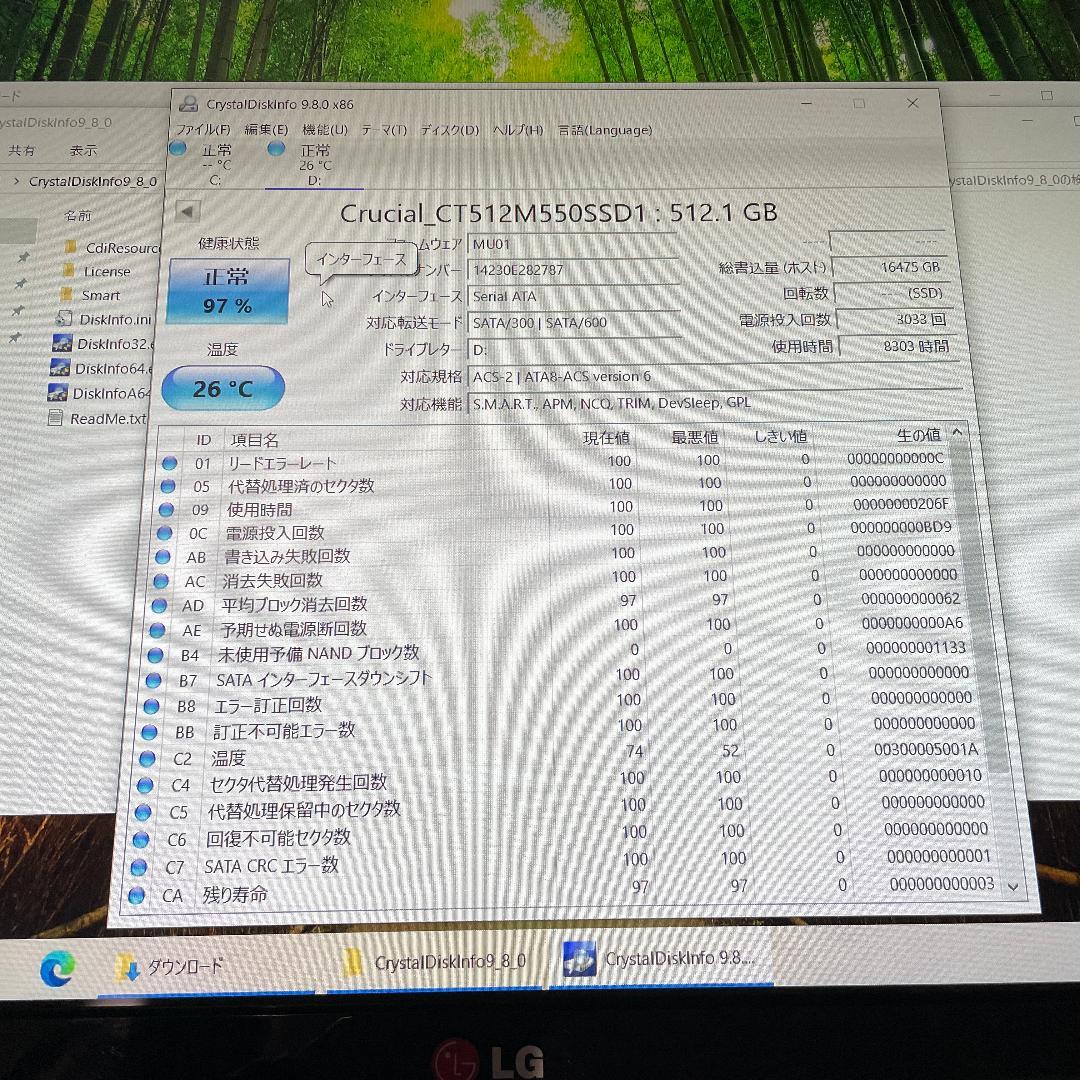Click the status dot for row C7 SATA CRC エラー数

tap(138, 866)
